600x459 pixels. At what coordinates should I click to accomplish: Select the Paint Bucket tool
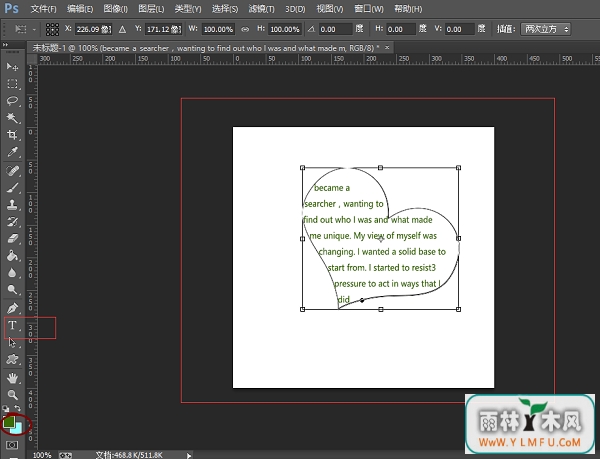(x=12, y=256)
